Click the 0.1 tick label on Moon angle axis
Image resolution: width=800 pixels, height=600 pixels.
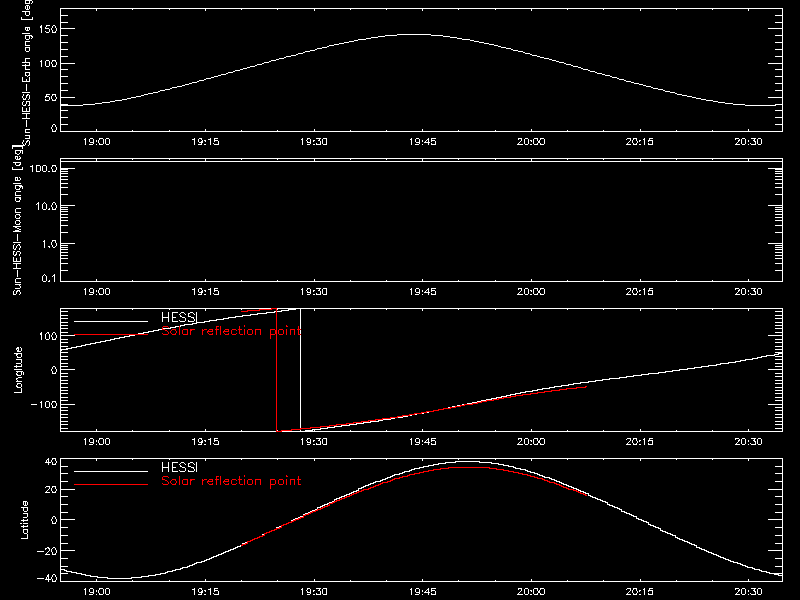click(x=49, y=279)
